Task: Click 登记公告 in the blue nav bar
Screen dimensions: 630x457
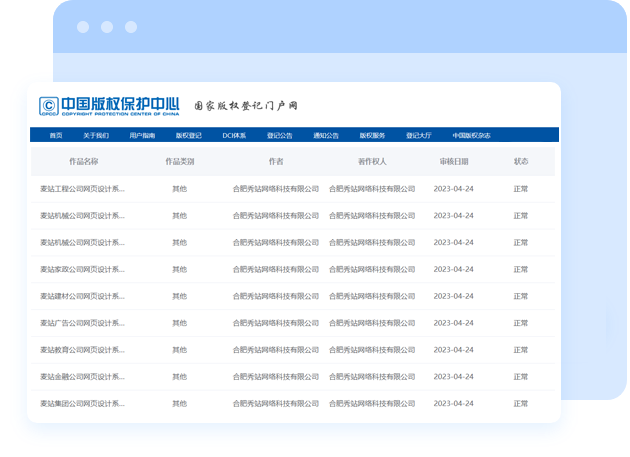Action: [280, 135]
